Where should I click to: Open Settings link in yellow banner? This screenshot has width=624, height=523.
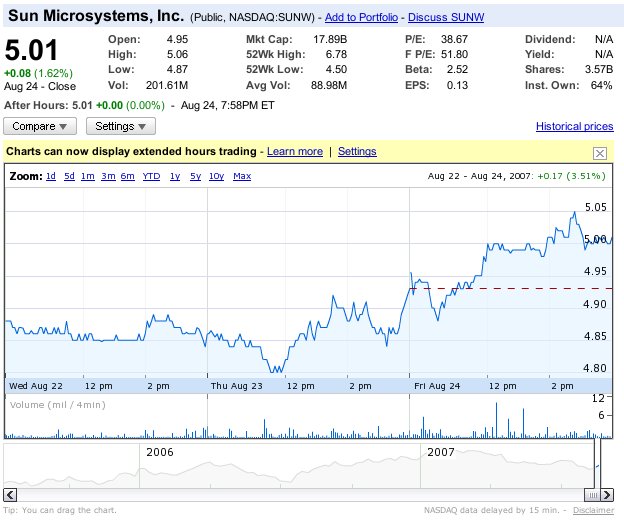point(357,151)
